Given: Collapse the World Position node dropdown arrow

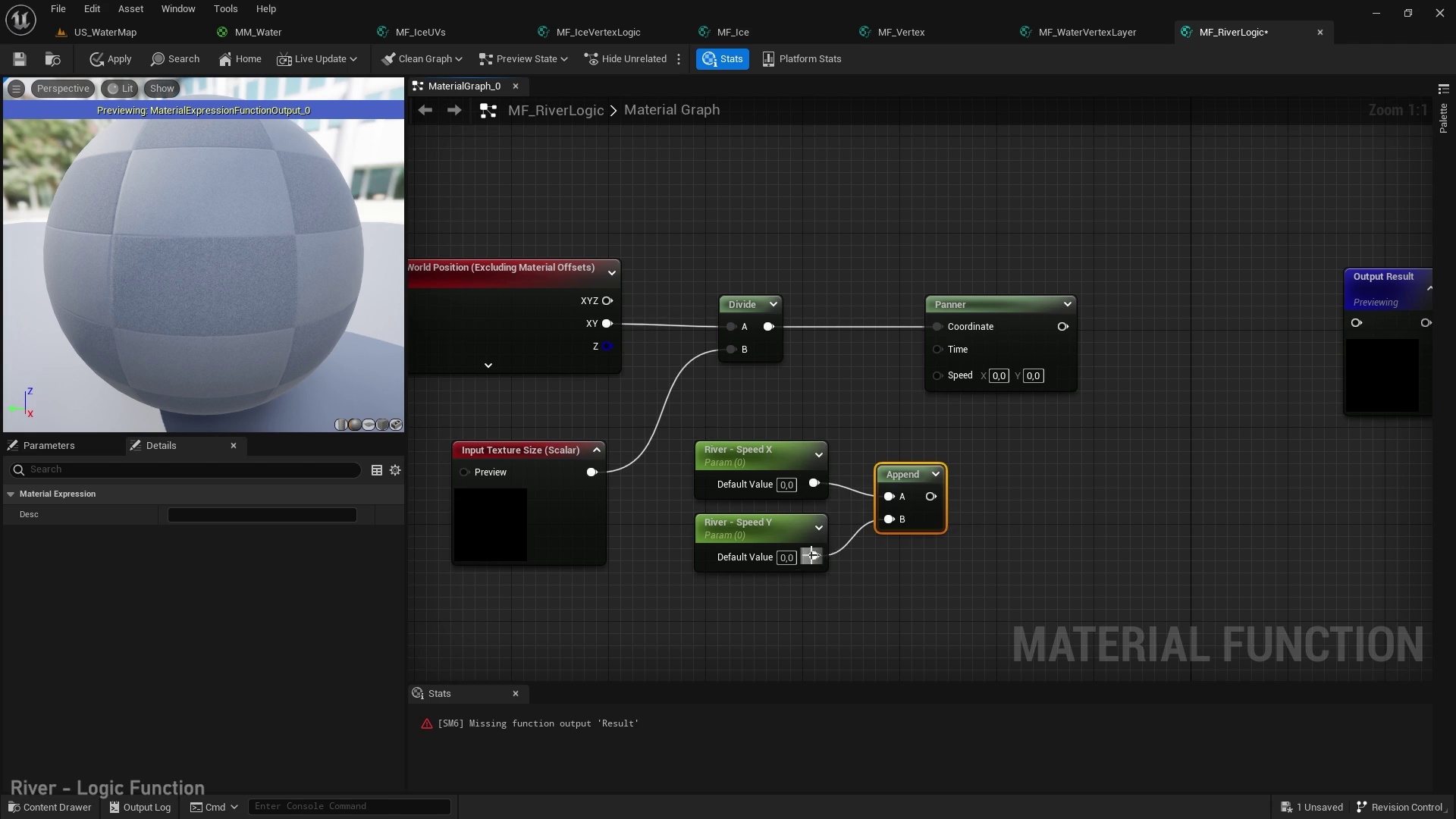Looking at the screenshot, I should [612, 273].
